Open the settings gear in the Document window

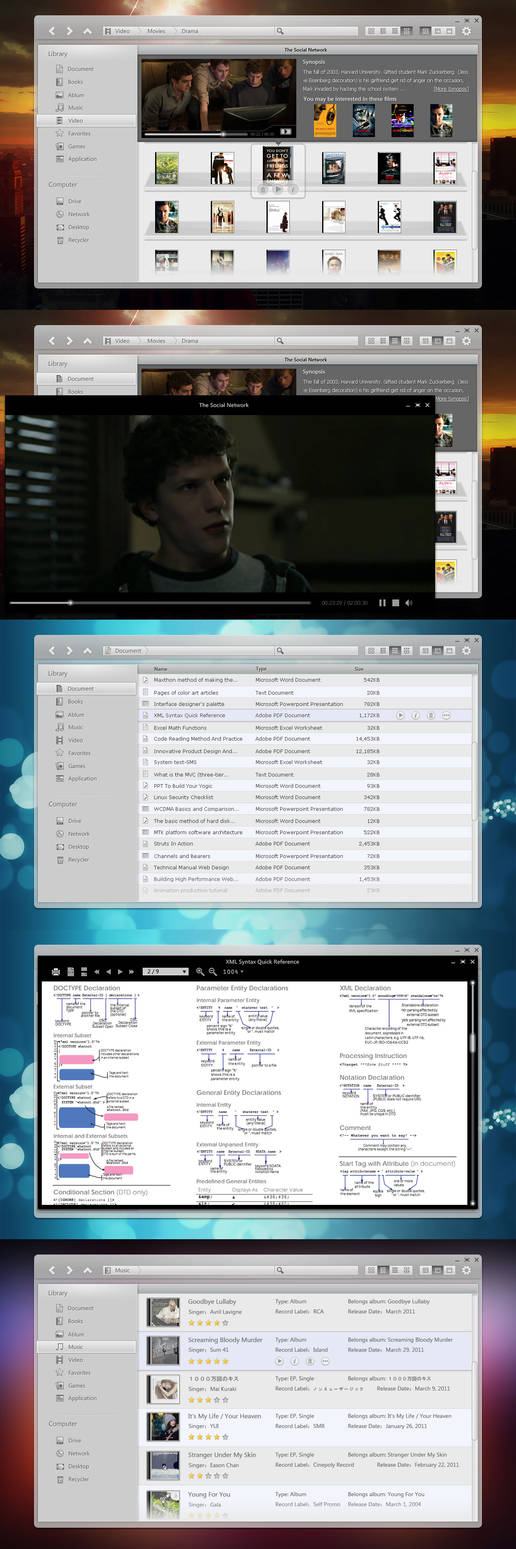466,650
